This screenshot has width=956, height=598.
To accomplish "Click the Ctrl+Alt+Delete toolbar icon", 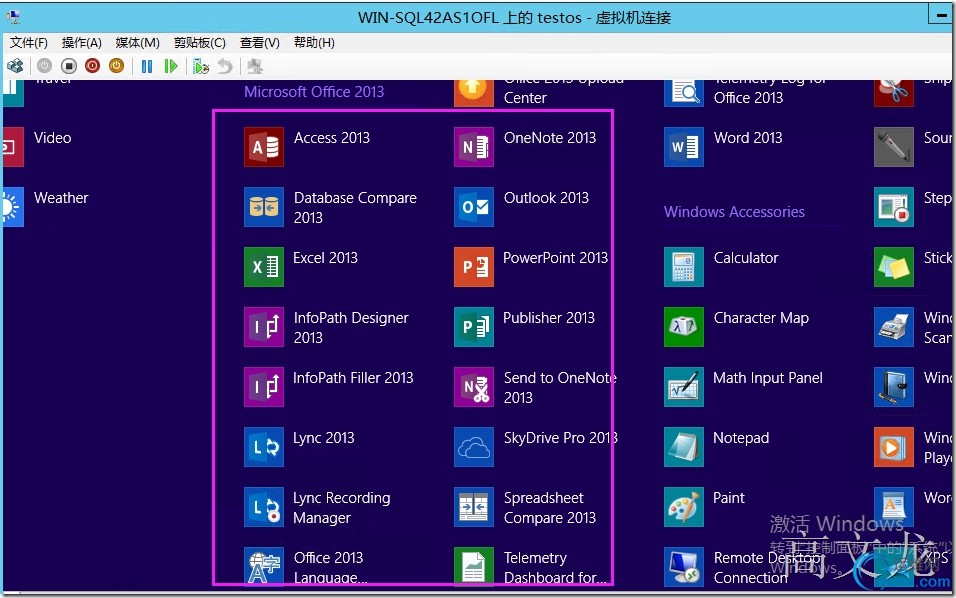I will click(x=15, y=66).
